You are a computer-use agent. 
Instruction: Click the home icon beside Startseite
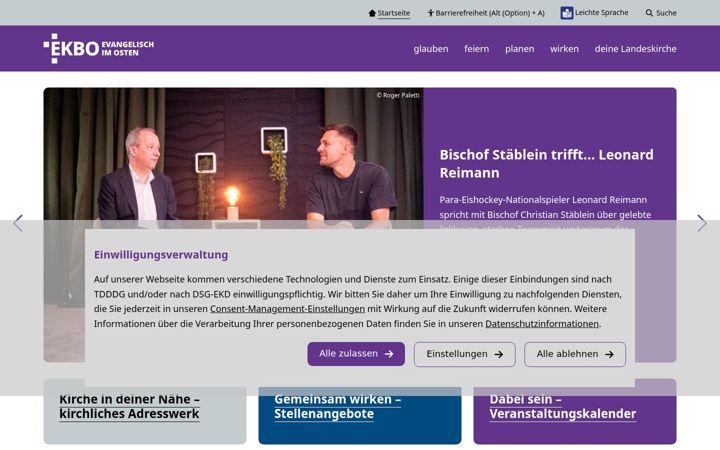pyautogui.click(x=372, y=13)
